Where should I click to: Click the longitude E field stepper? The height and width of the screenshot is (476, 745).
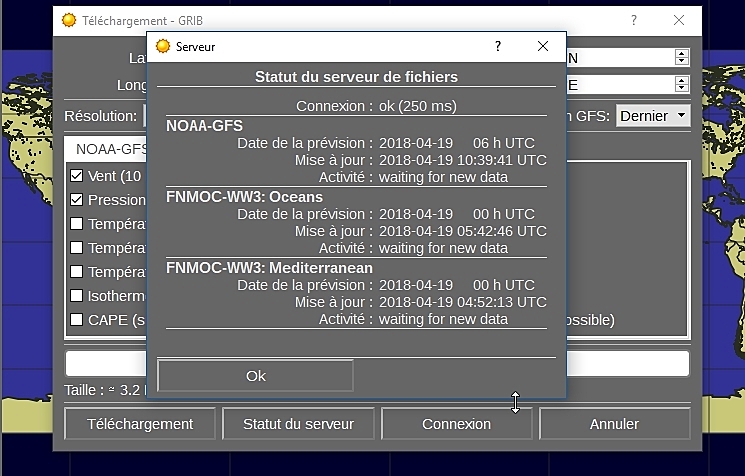681,85
